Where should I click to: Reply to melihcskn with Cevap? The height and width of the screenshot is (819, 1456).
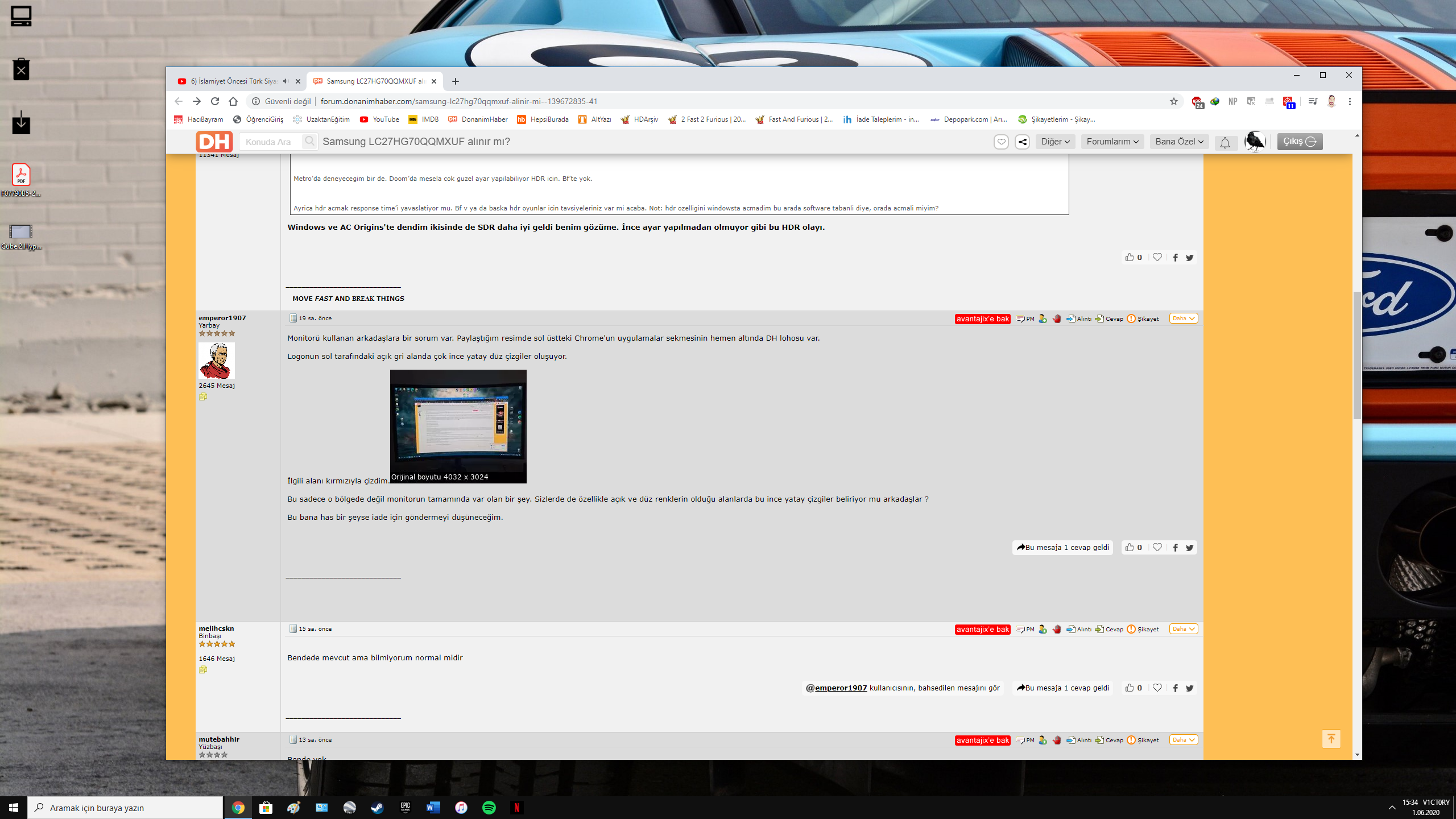click(1109, 629)
